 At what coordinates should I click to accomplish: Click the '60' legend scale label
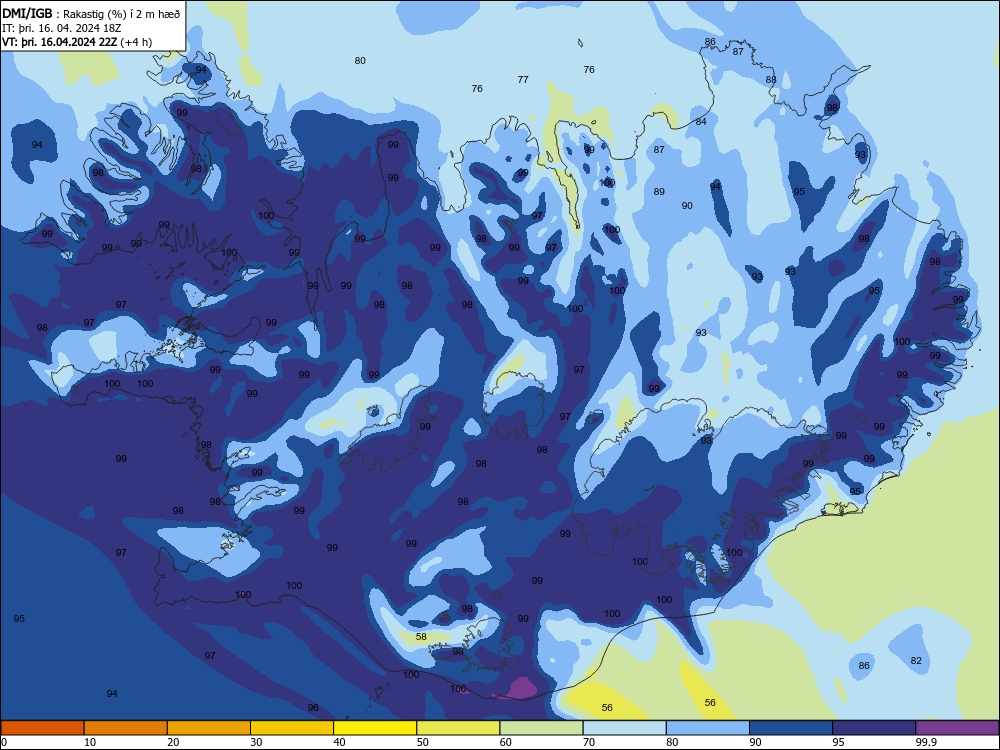pyautogui.click(x=506, y=742)
